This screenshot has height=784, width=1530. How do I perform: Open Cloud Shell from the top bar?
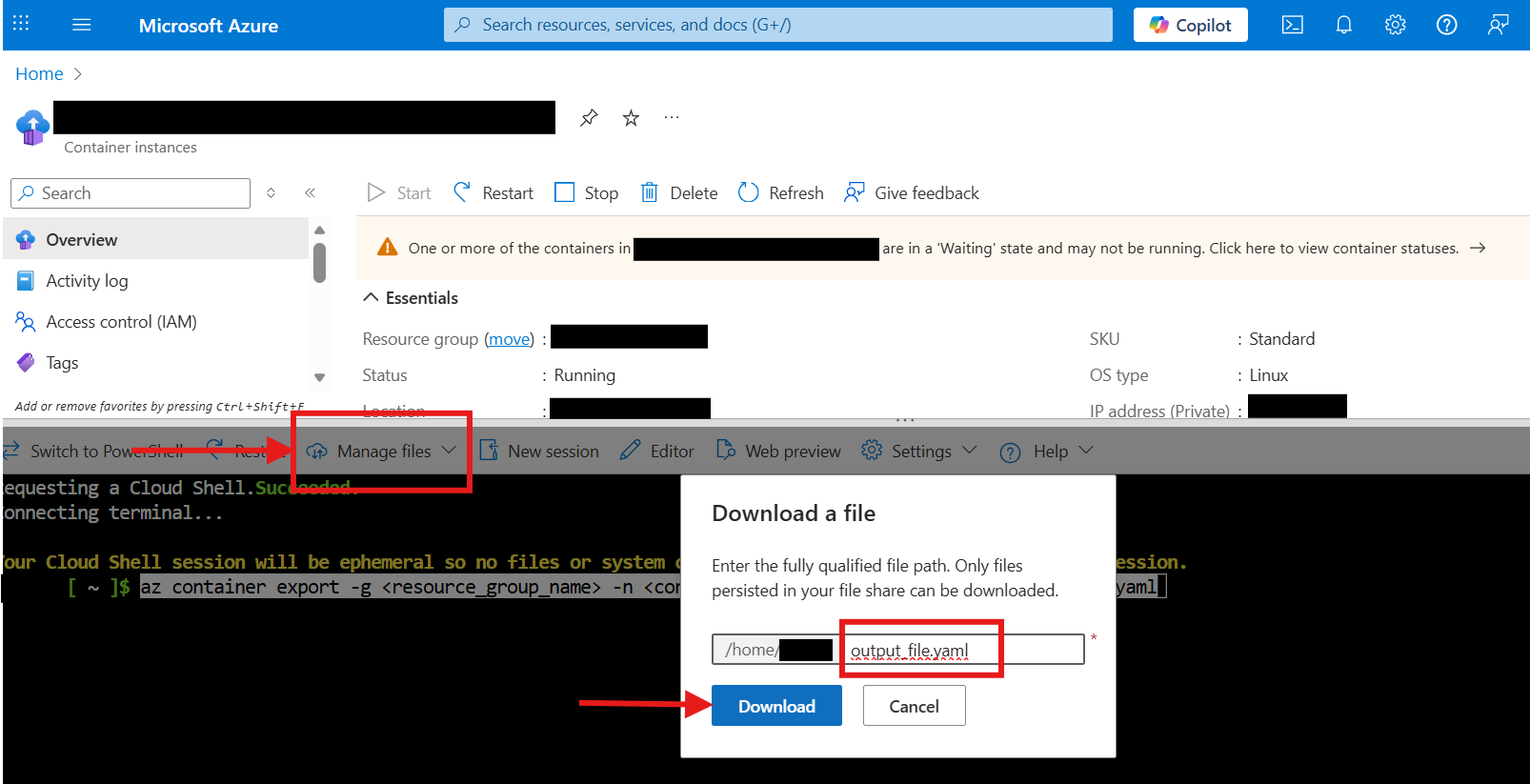tap(1292, 25)
